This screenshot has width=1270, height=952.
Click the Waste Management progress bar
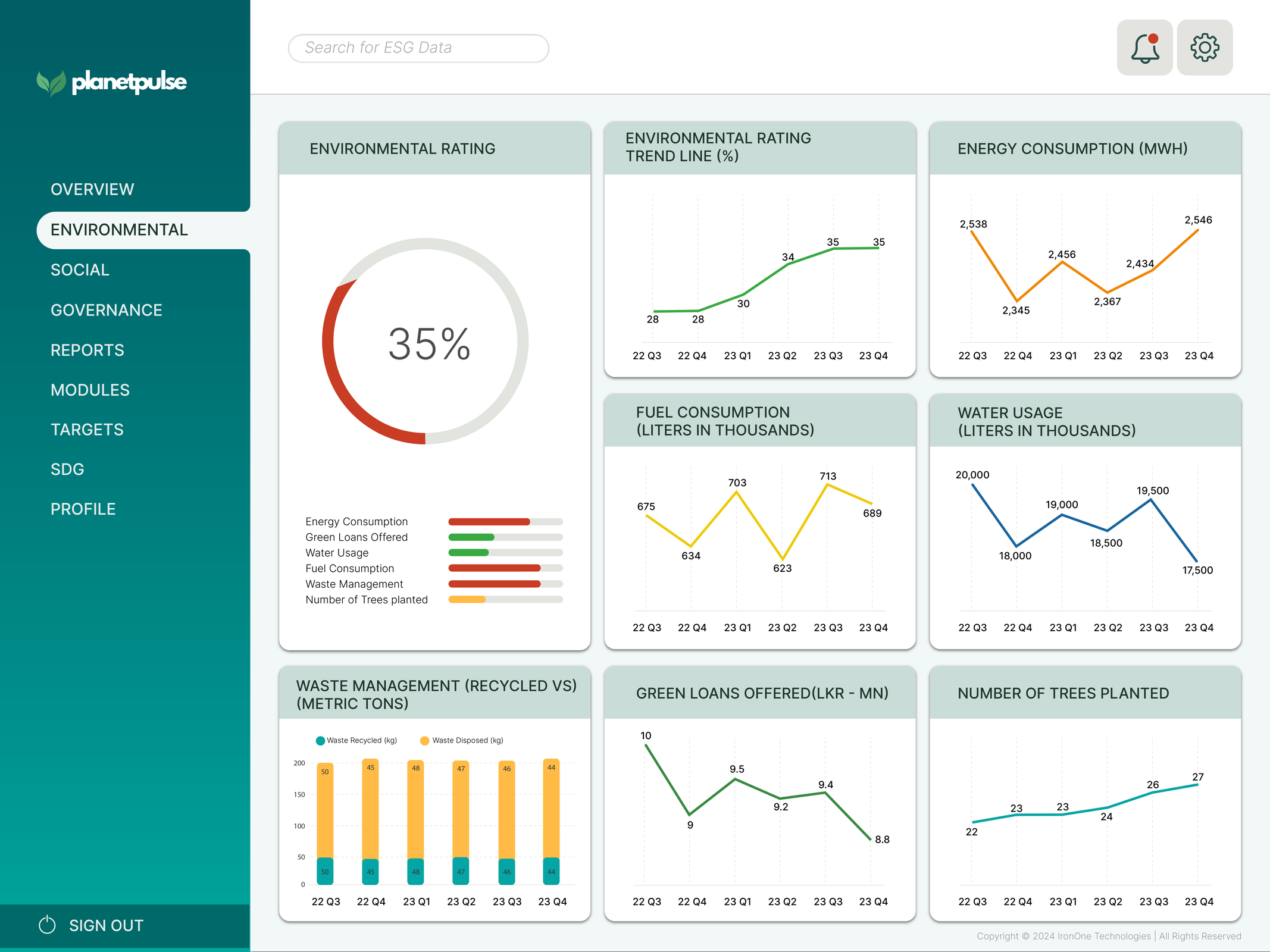(505, 584)
